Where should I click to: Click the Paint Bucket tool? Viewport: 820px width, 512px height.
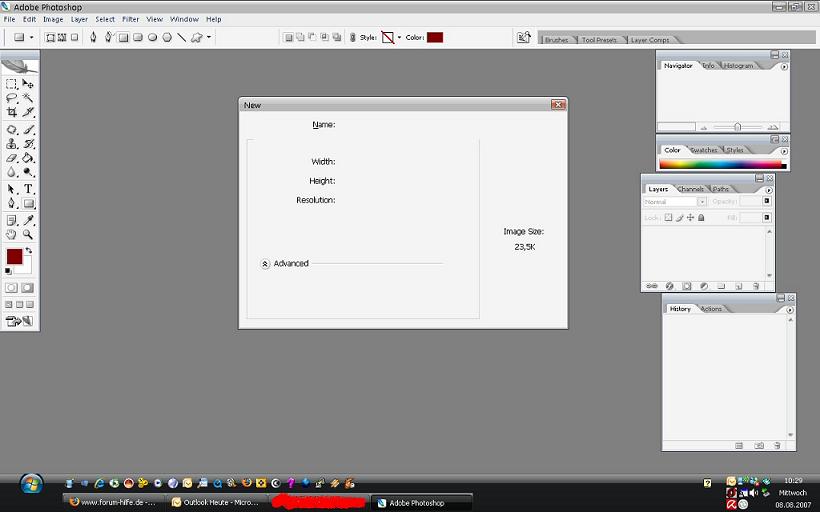click(28, 158)
